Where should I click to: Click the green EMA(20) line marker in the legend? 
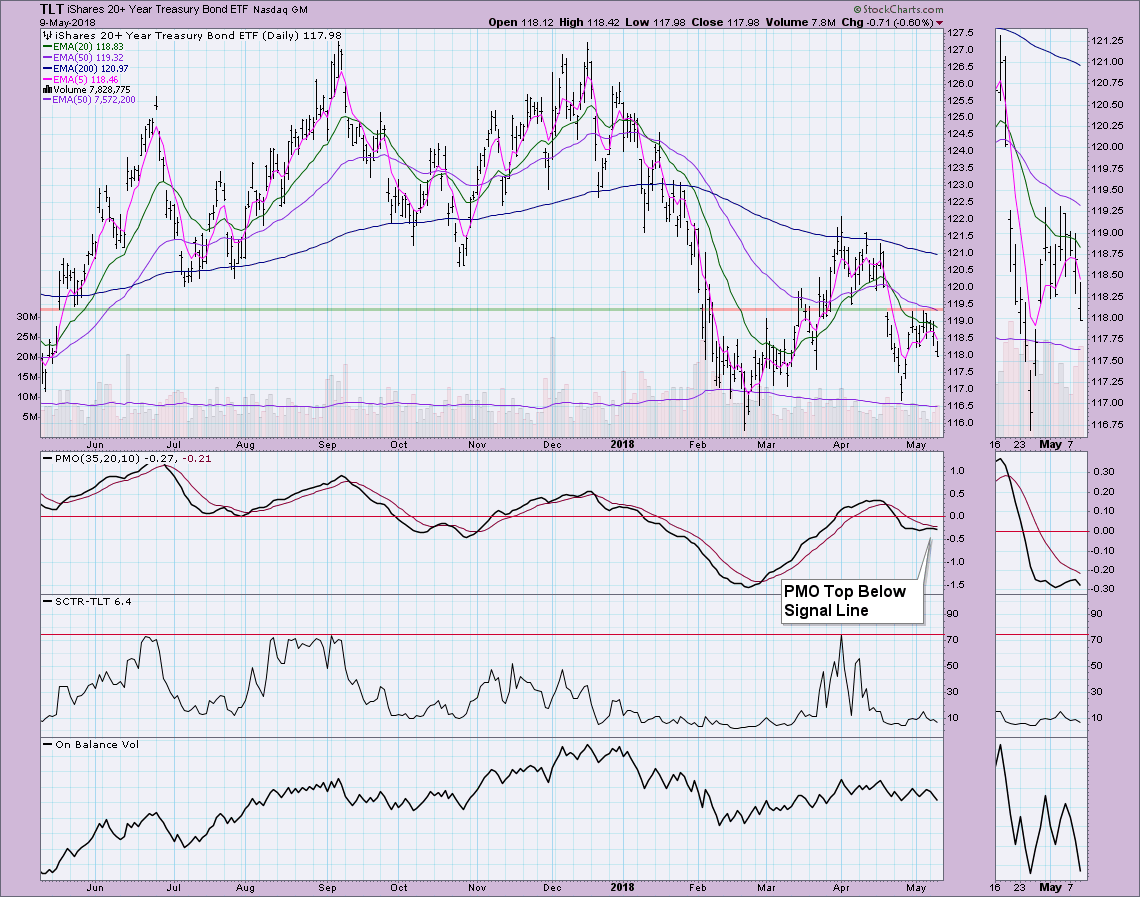(x=47, y=47)
